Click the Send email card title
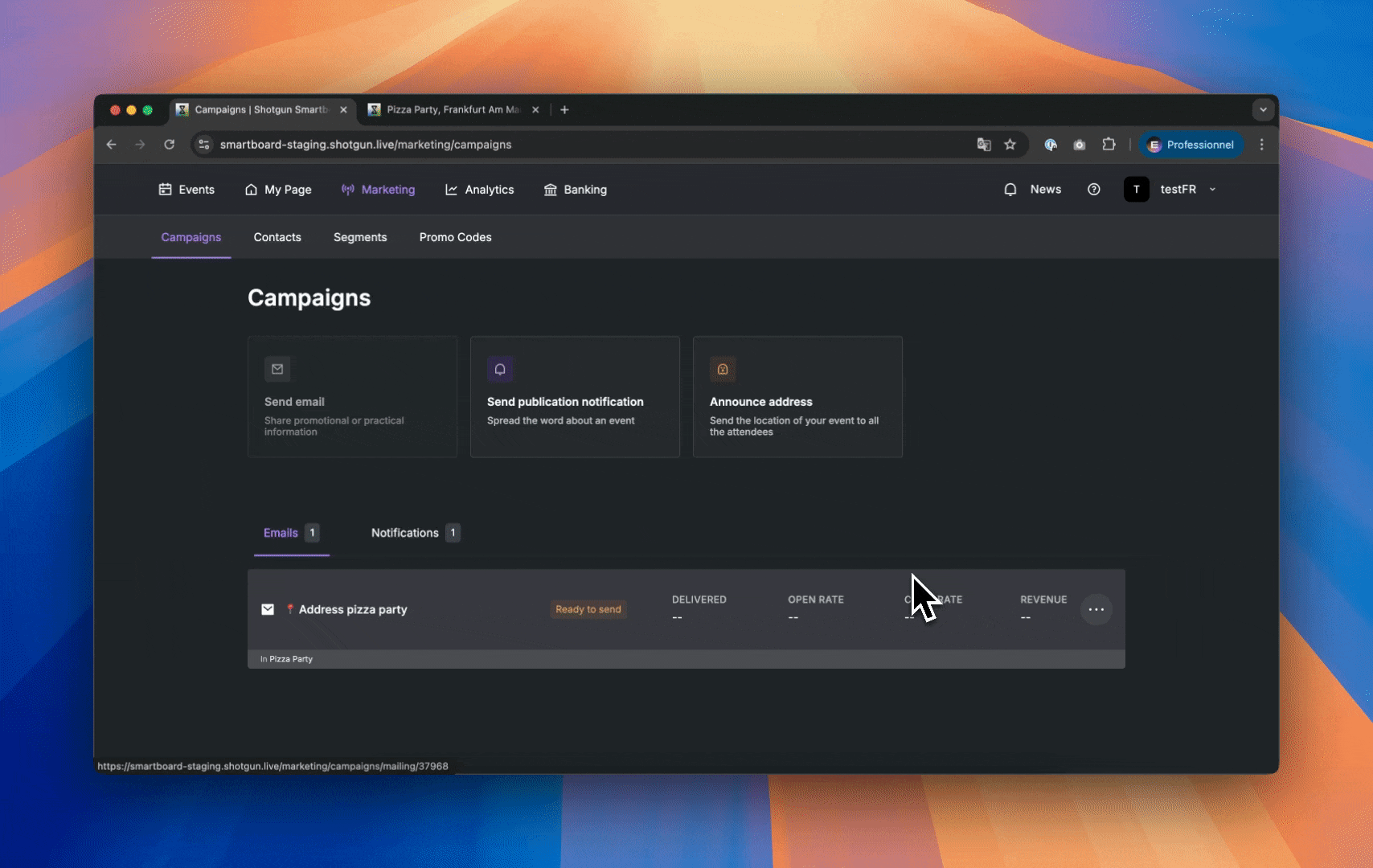Screen dimensions: 1373x868 [x=294, y=402]
